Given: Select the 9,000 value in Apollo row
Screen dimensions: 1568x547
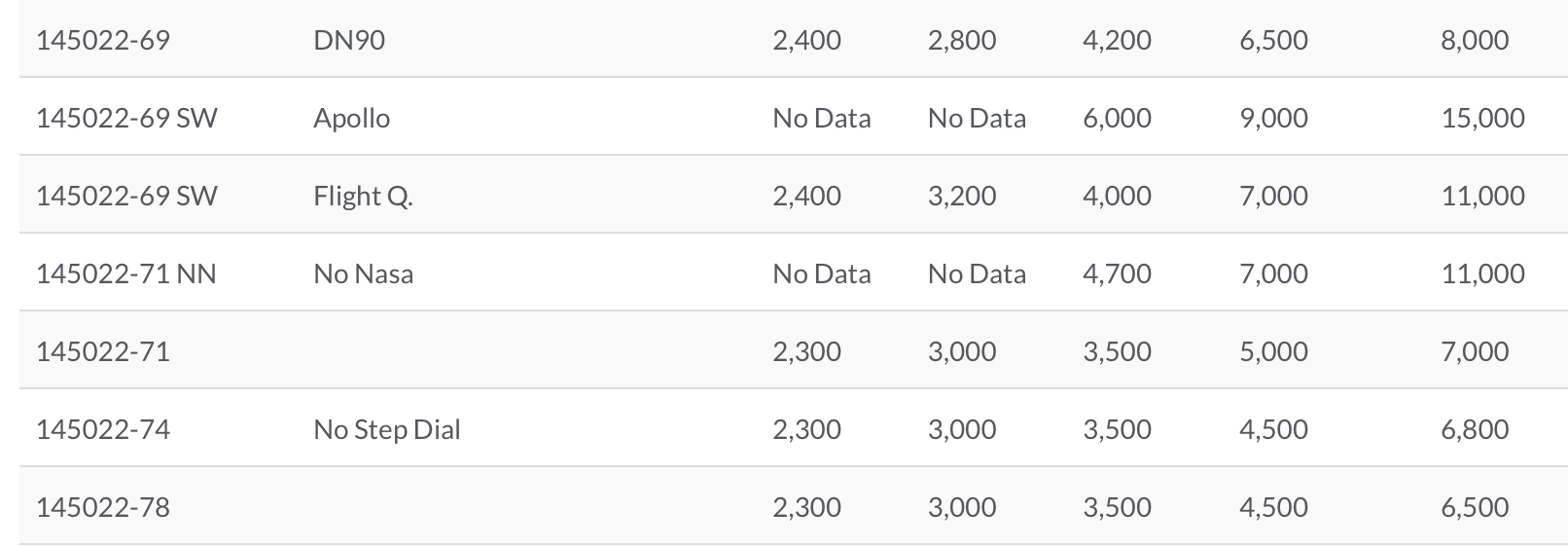Looking at the screenshot, I should pos(1273,118).
